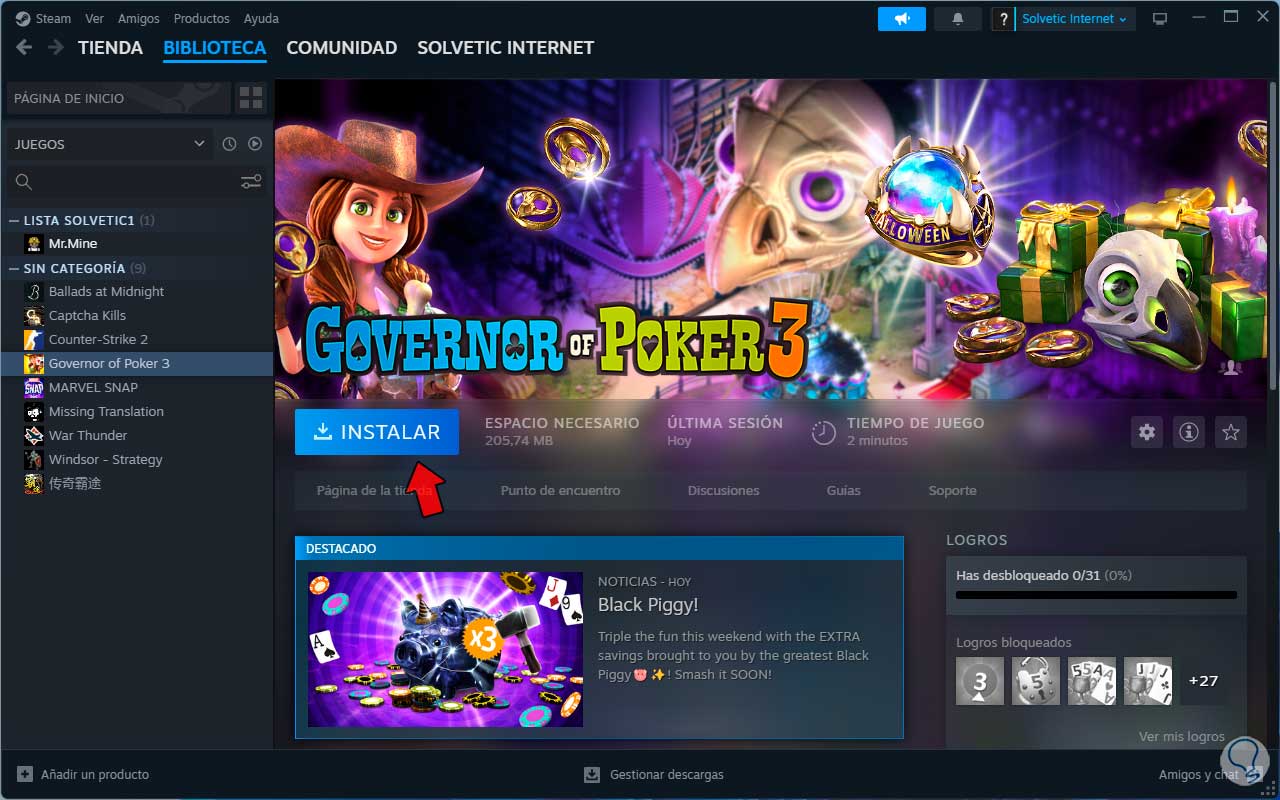This screenshot has height=800, width=1280.
Task: Switch to the Discusiones tab
Action: pos(723,490)
